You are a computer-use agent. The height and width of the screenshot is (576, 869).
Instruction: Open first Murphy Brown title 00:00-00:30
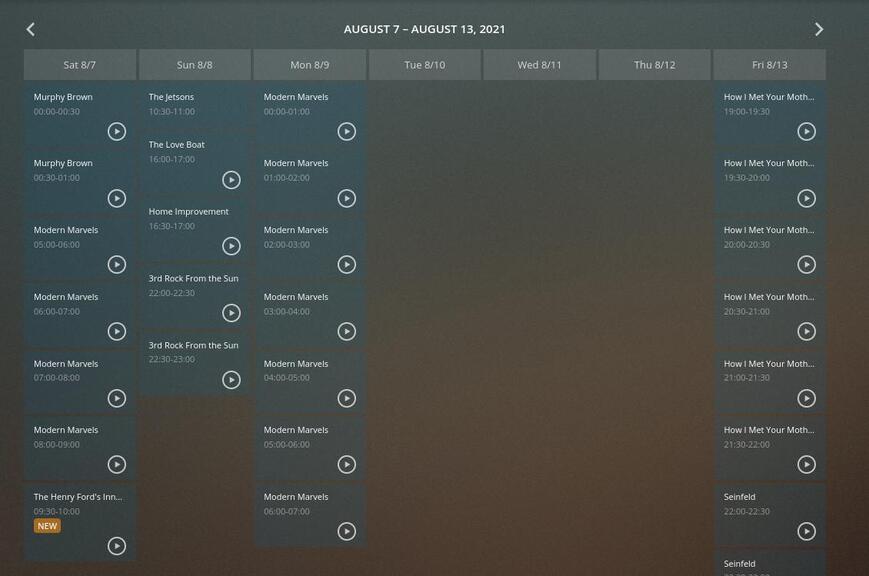63,97
